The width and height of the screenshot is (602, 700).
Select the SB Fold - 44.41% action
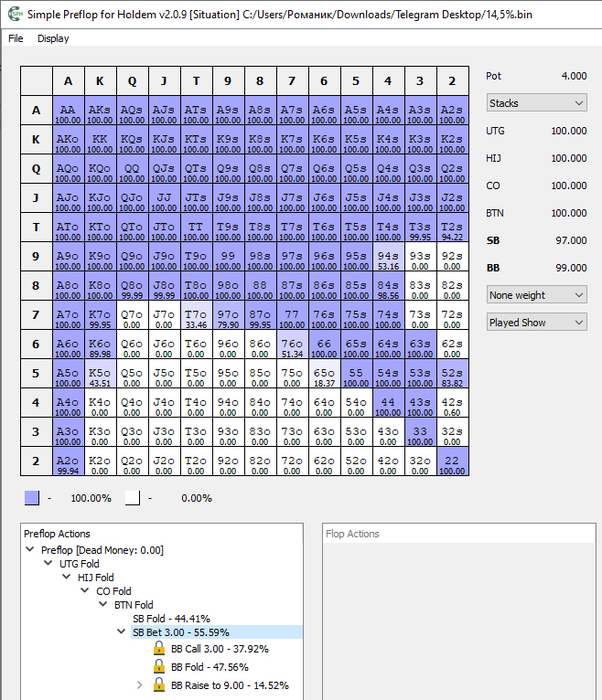point(171,619)
